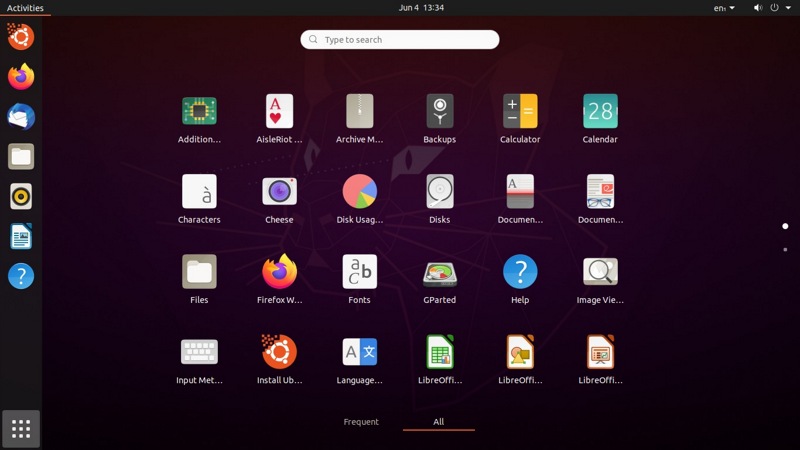Open the Calculator app
This screenshot has width=800, height=450.
coord(520,111)
